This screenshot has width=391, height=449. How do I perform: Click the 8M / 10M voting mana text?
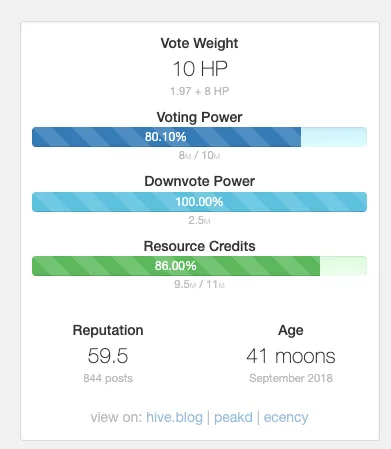click(199, 155)
